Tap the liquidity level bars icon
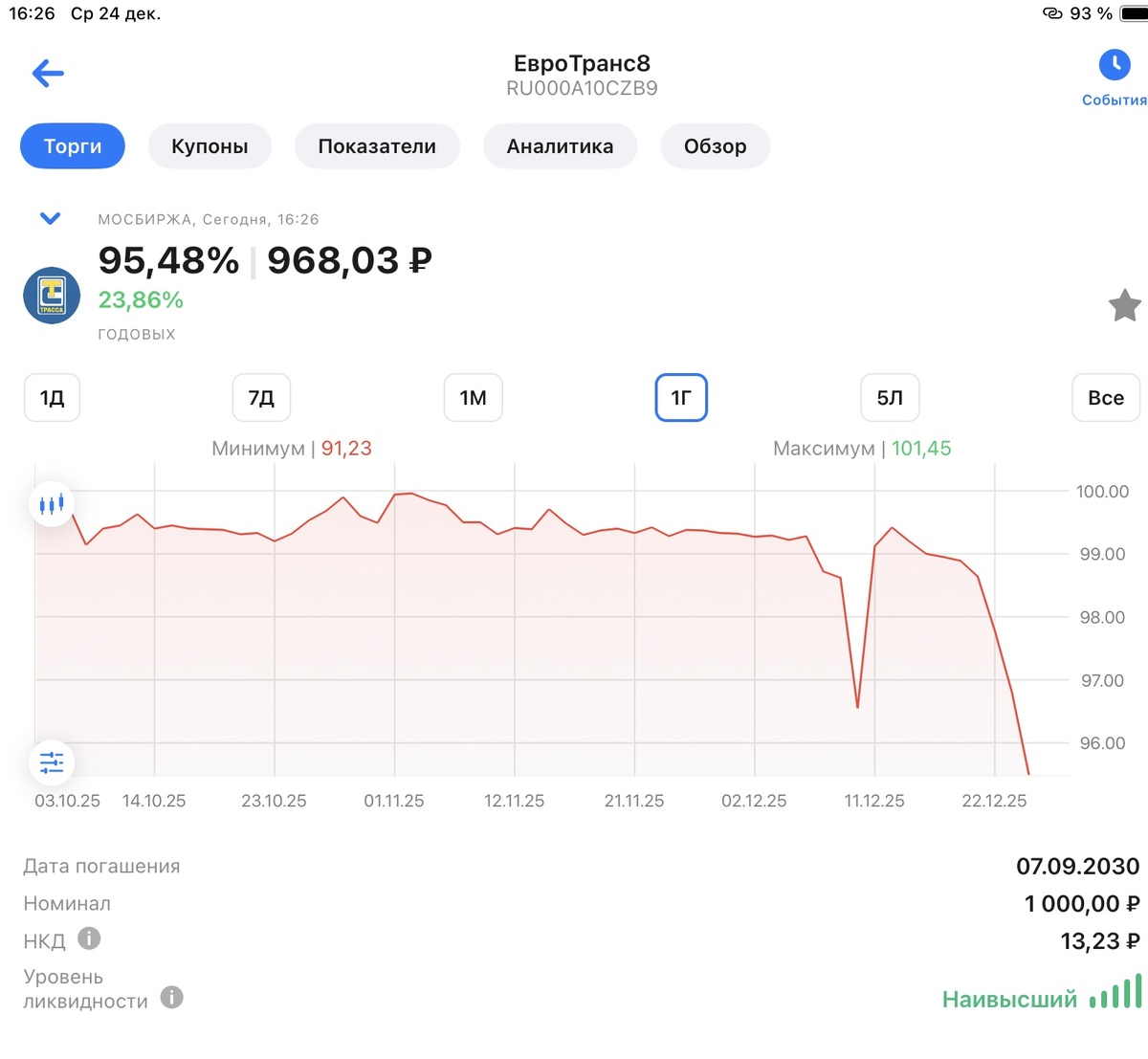The width and height of the screenshot is (1148, 1059). [x=1115, y=992]
